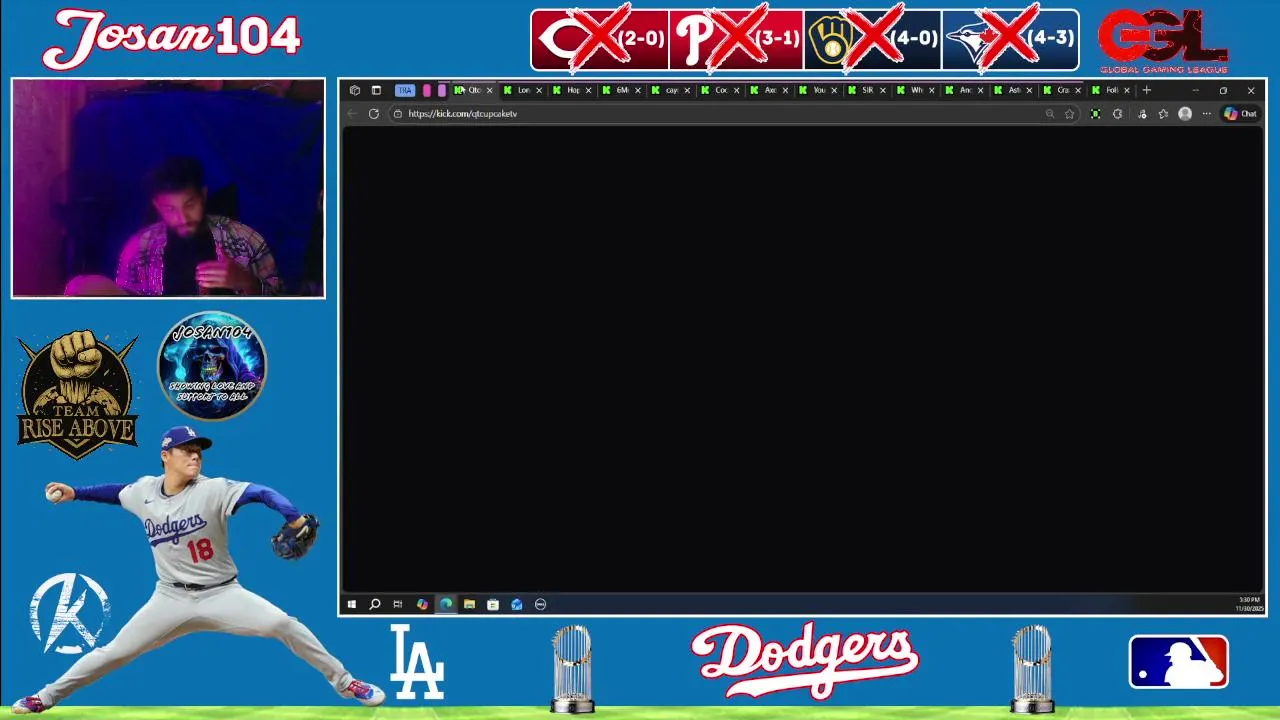Open the browser Extensions puzzle icon

pos(1118,114)
